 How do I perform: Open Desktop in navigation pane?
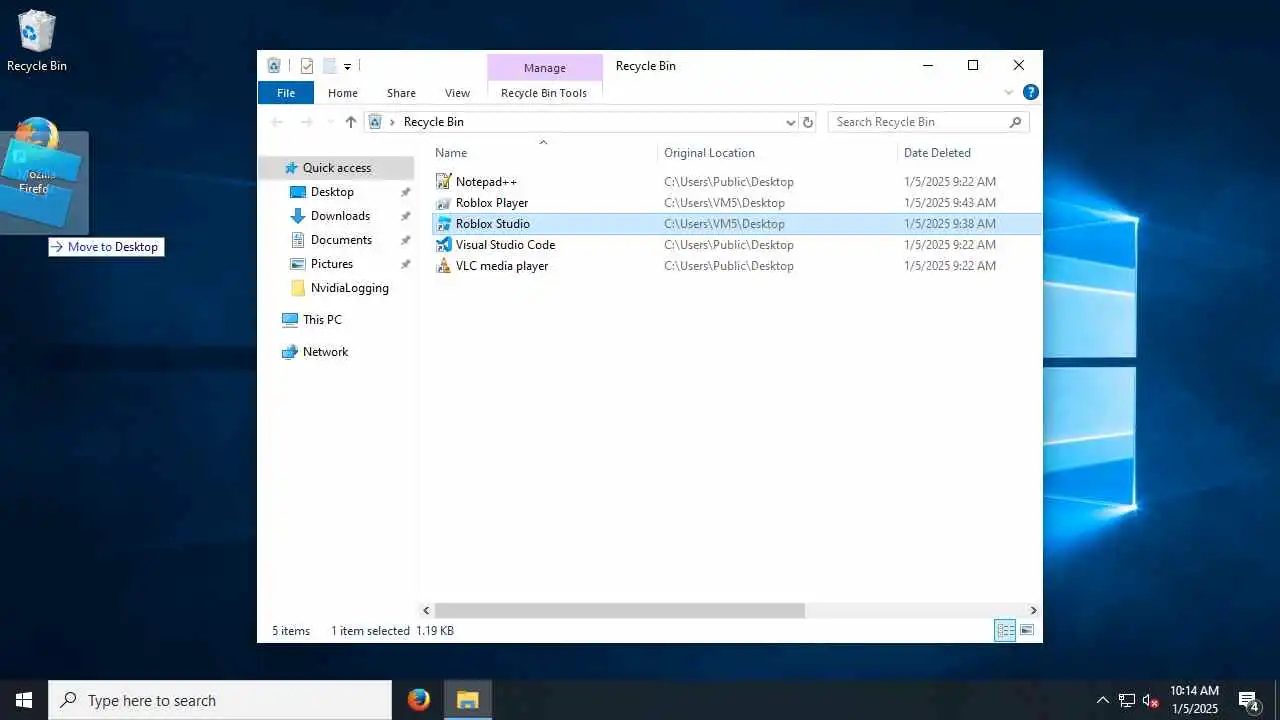click(332, 192)
